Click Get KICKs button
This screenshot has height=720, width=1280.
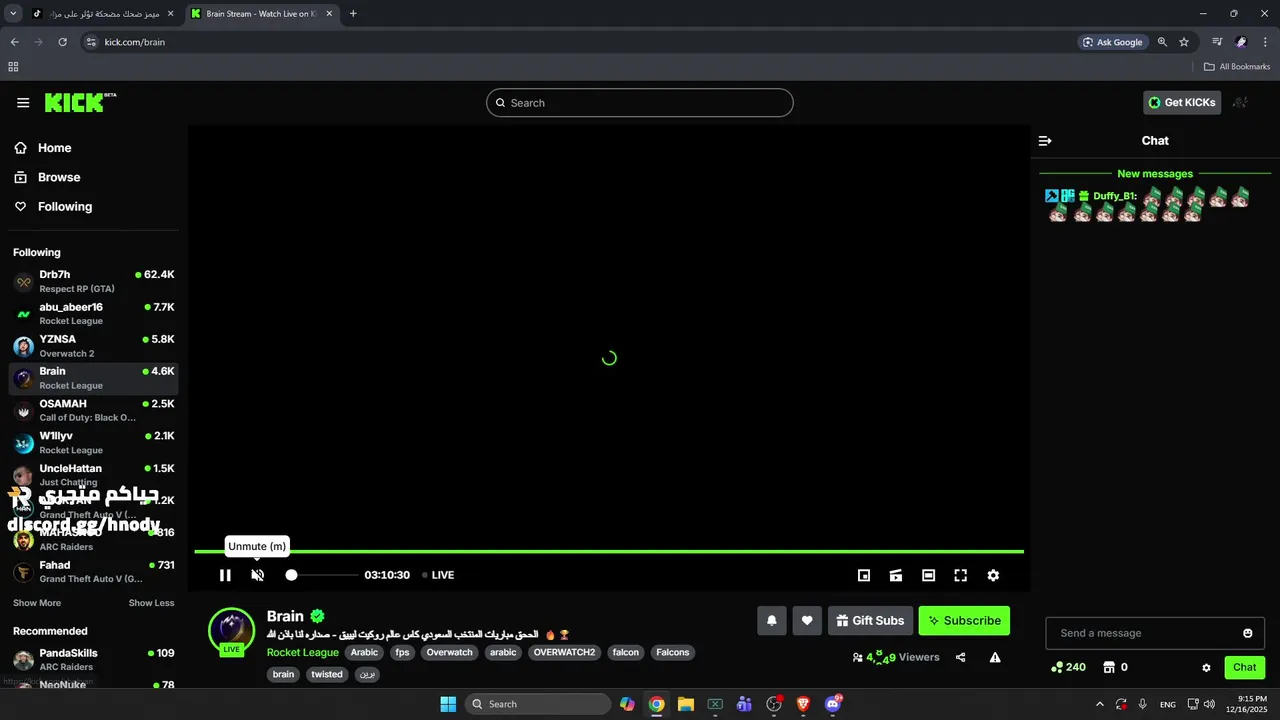1182,102
